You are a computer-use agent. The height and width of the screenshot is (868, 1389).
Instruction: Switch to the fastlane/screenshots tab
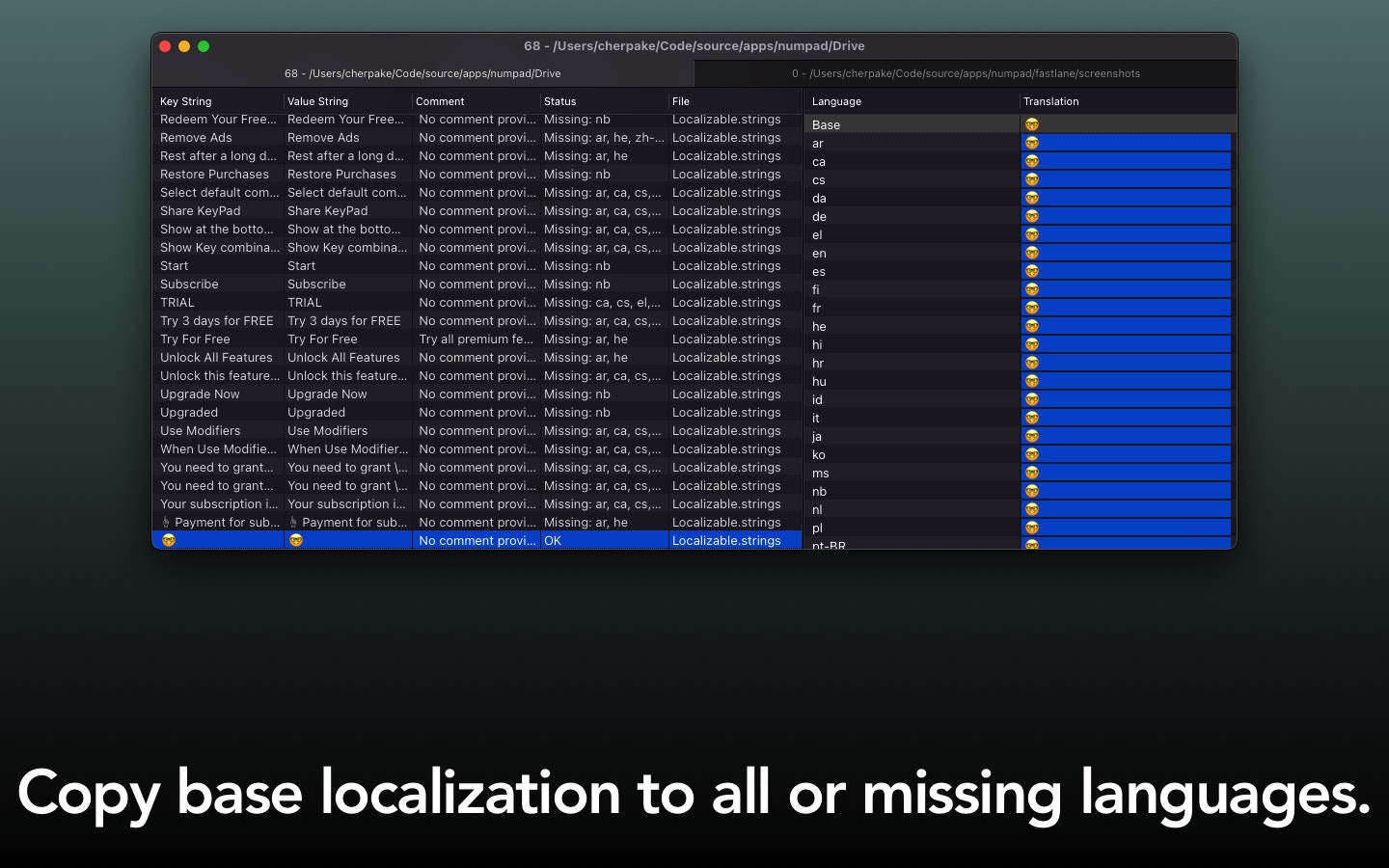966,73
